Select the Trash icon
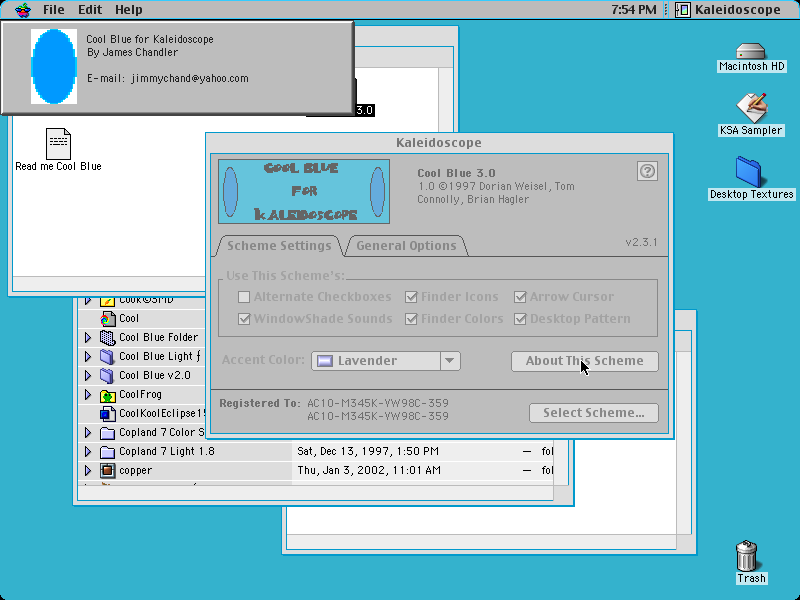Viewport: 800px width, 600px height. point(747,556)
